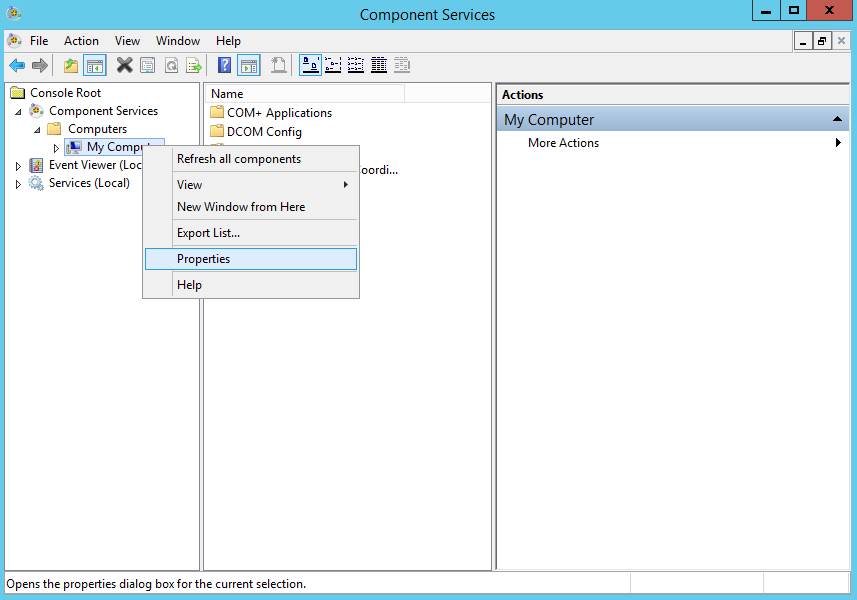
Task: Click the Services gear icon in tree
Action: [x=36, y=183]
